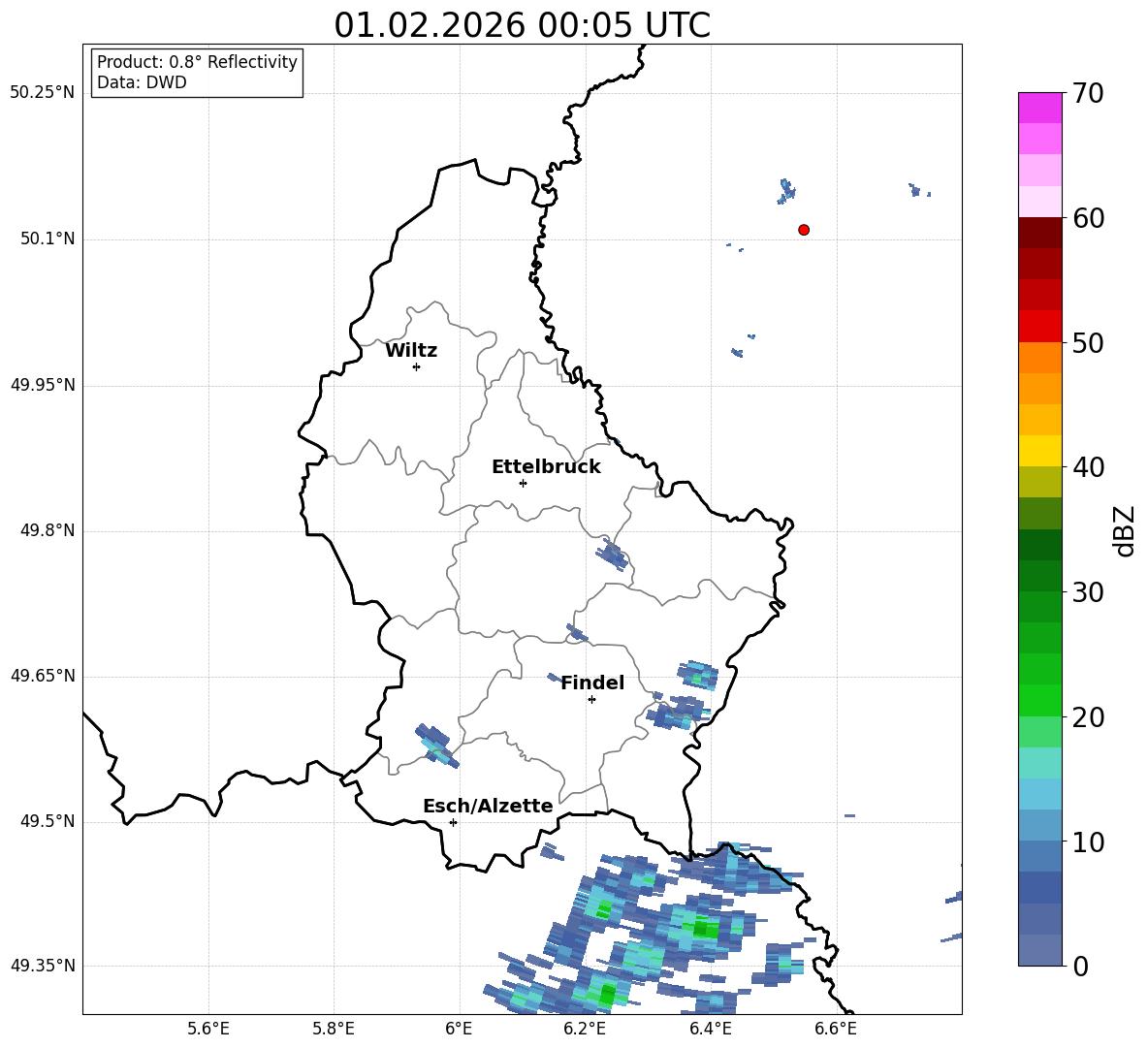The image size is (1148, 1048).
Task: Click the 50 tick label on colorbar
Action: (x=1088, y=342)
